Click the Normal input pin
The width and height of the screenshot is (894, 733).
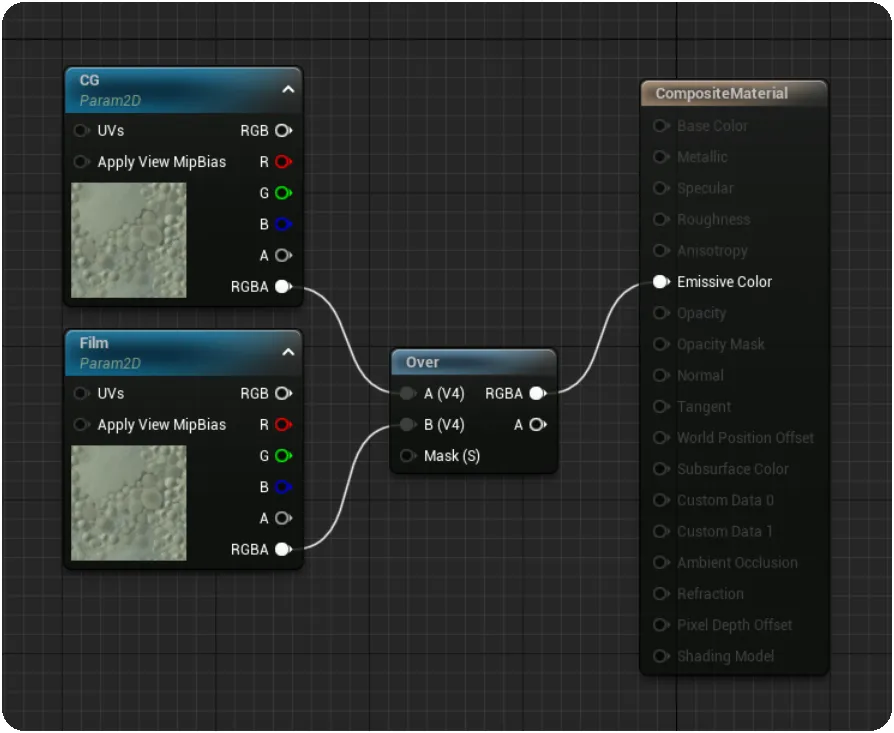pos(661,376)
